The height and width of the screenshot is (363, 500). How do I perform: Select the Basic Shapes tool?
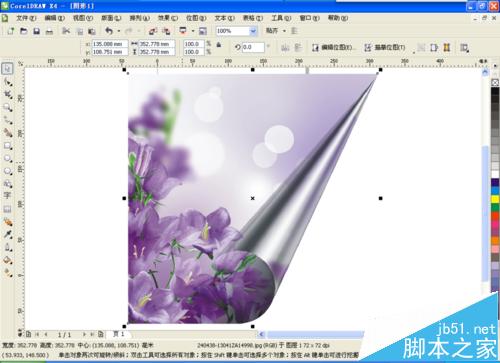coord(8,184)
